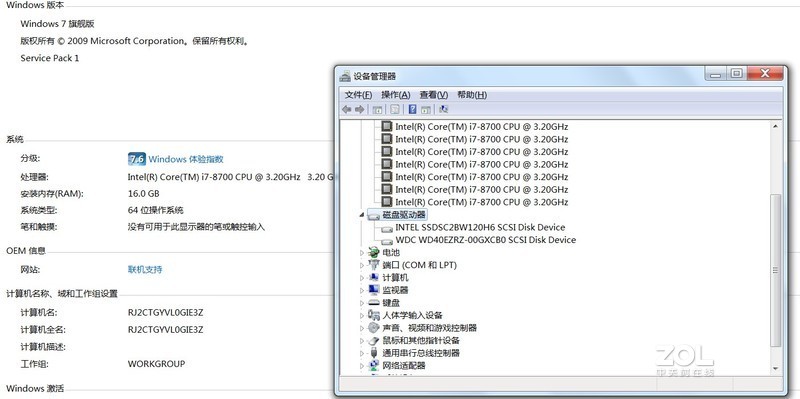This screenshot has width=800, height=399.
Task: Click the Windows 7 旗舰版 edition text
Action: (x=57, y=24)
